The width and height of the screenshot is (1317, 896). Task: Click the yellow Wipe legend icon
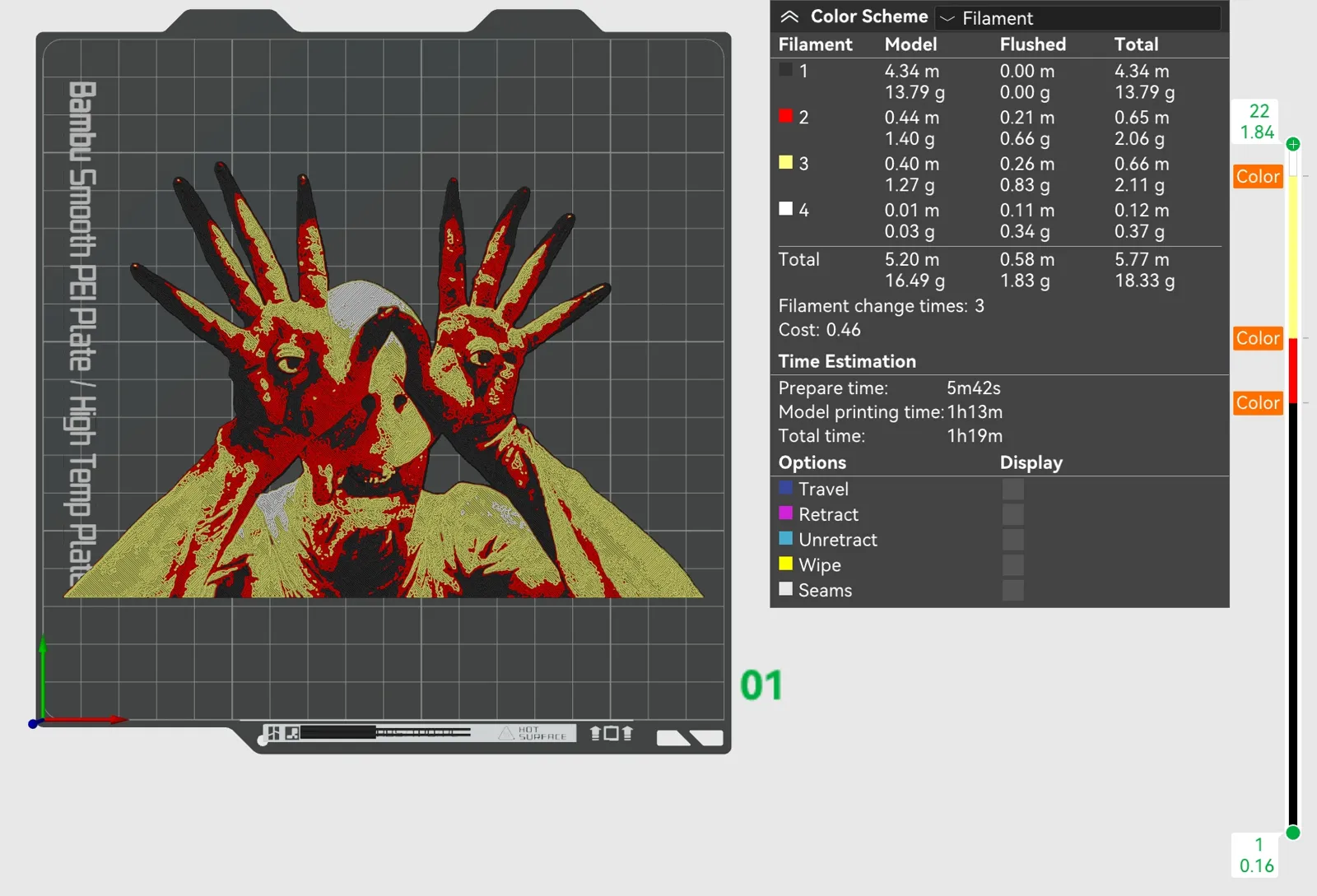pyautogui.click(x=786, y=564)
